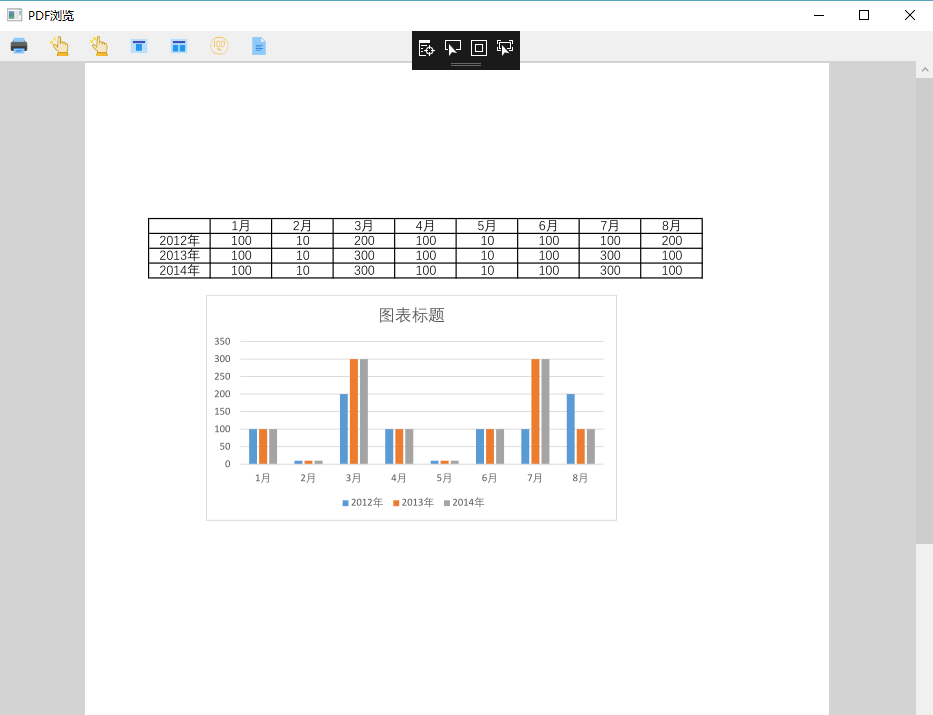This screenshot has height=715, width=933.
Task: Select the first hand navigation tool
Action: (x=59, y=45)
